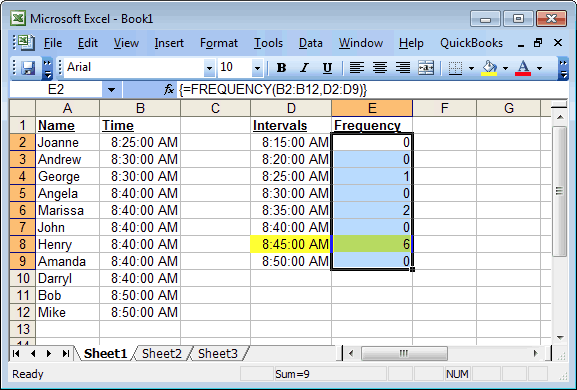Restore the workbook window in menu bar
577x390 pixels.
[x=538, y=43]
